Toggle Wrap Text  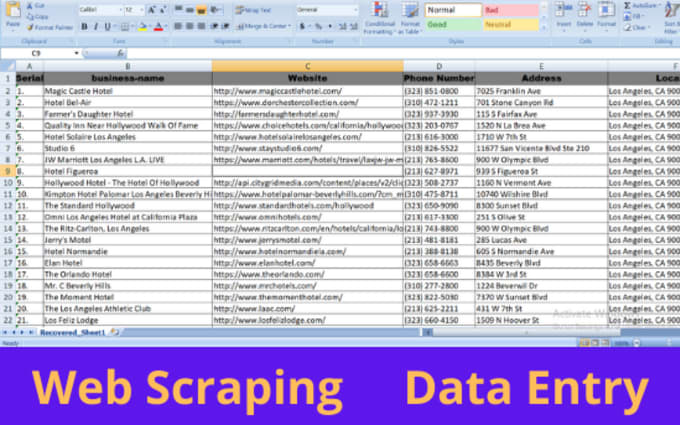(253, 10)
